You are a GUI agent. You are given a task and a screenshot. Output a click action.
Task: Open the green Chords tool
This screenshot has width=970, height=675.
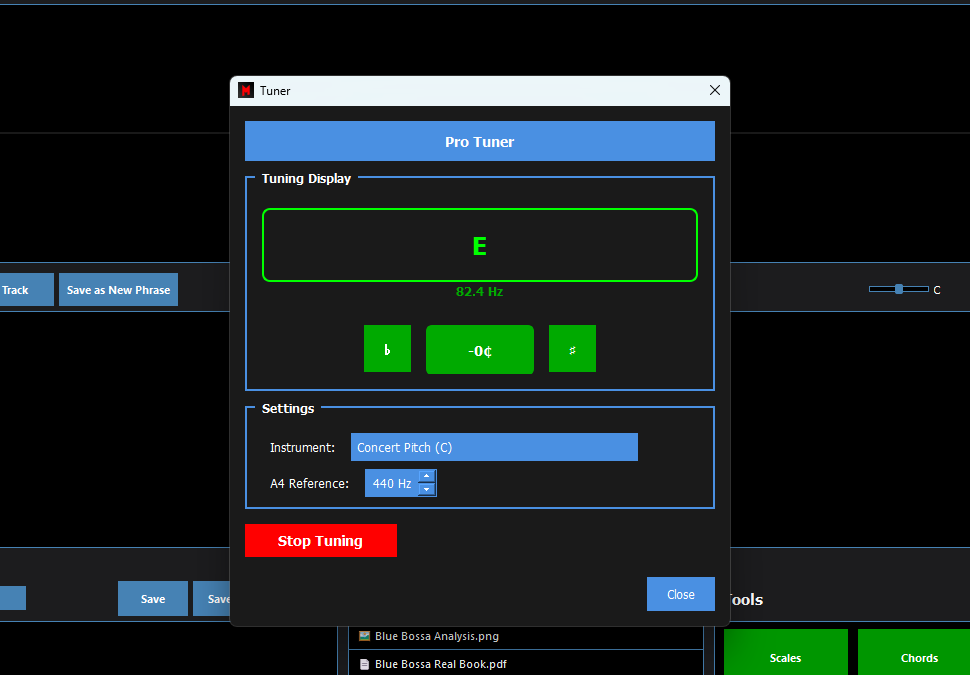[918, 657]
